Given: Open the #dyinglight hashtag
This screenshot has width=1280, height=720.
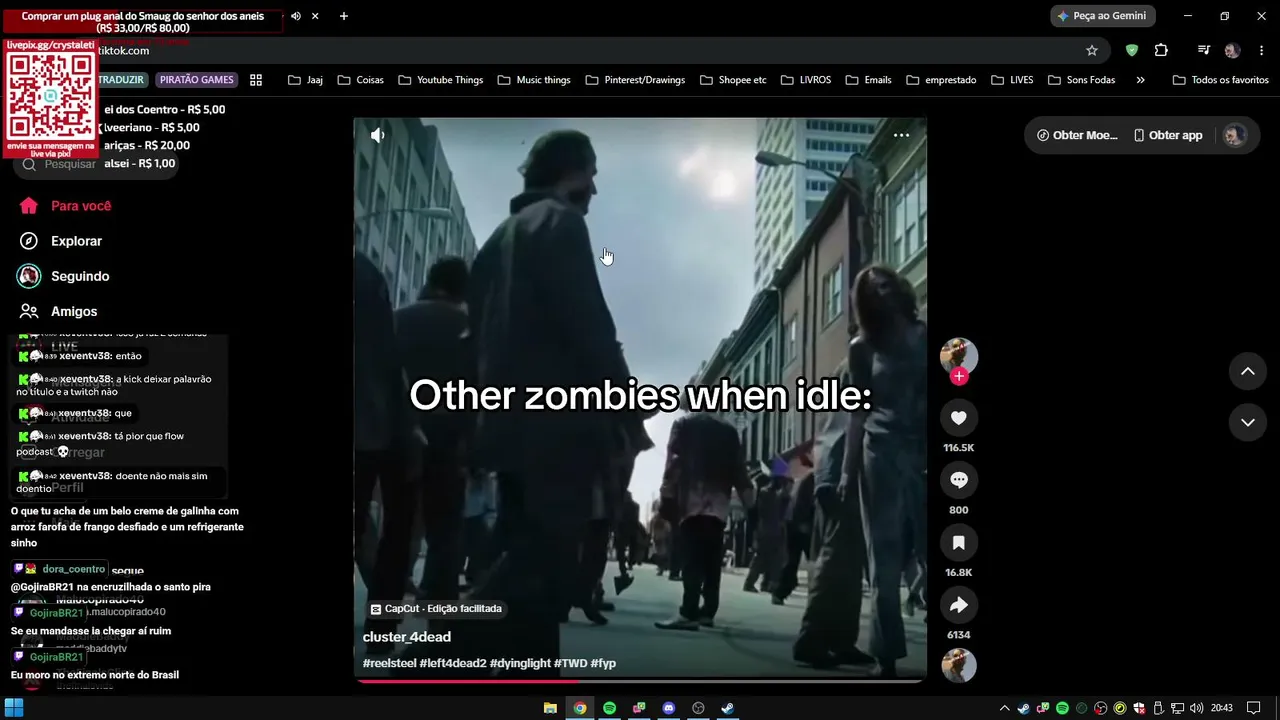Looking at the screenshot, I should (x=520, y=663).
